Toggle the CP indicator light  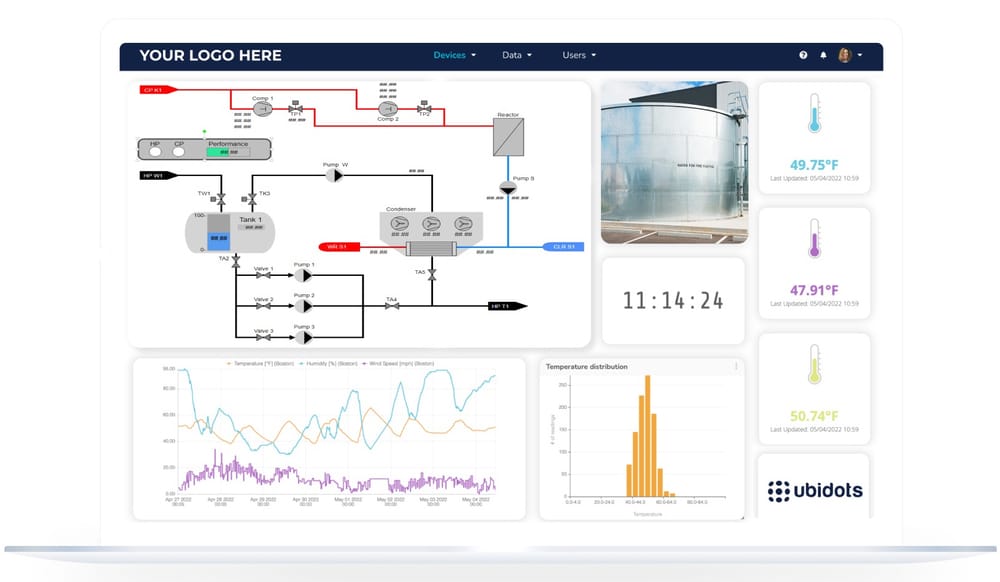(x=178, y=150)
